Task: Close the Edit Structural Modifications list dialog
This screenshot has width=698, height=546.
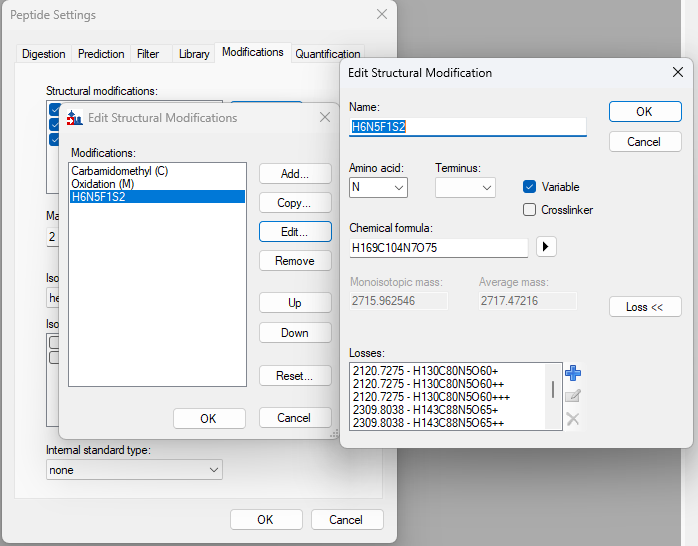Action: (325, 117)
